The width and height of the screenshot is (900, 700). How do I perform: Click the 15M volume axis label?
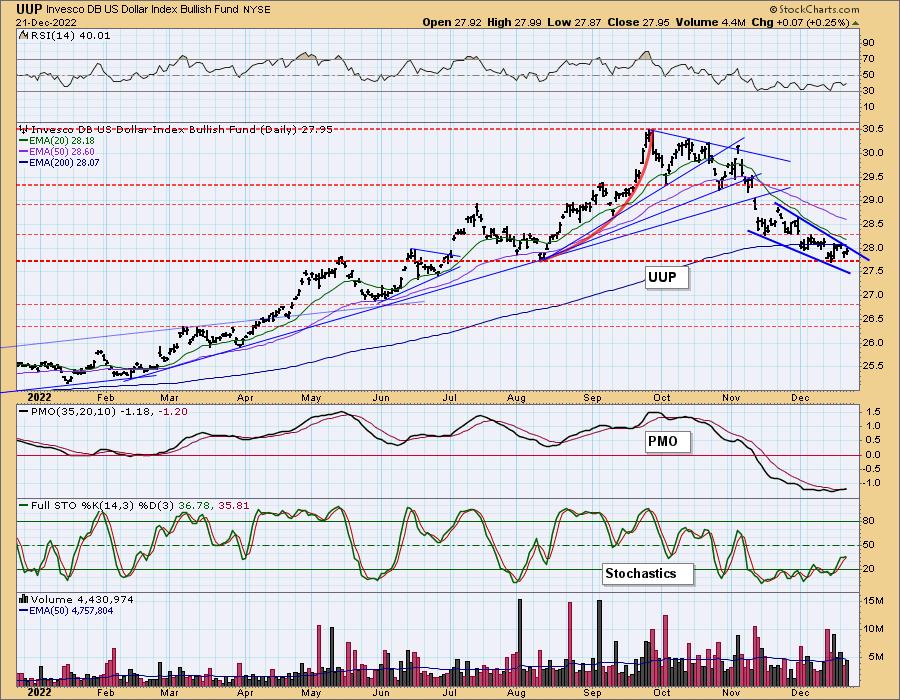[x=873, y=601]
